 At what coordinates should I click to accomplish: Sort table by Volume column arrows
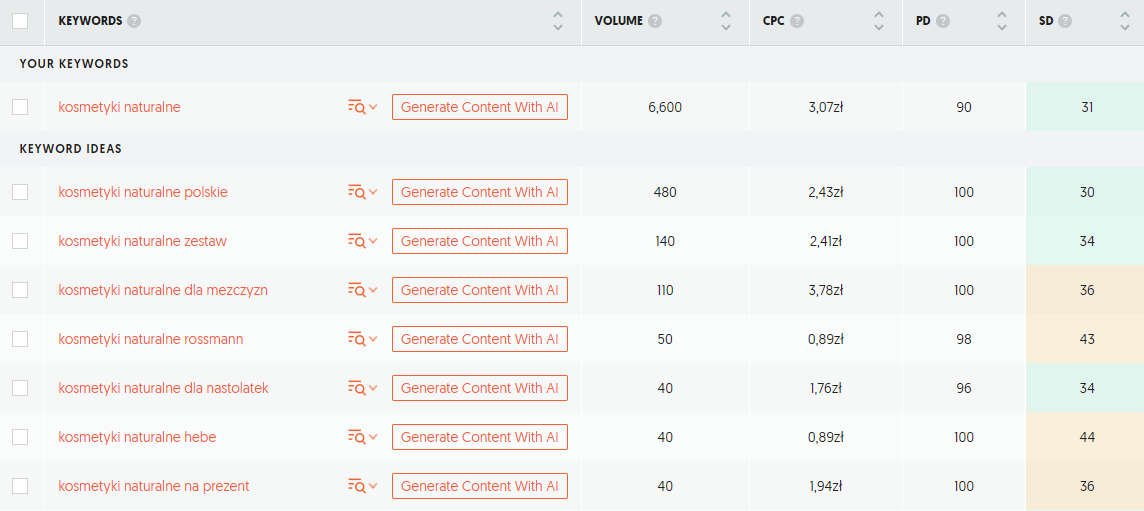(x=726, y=21)
